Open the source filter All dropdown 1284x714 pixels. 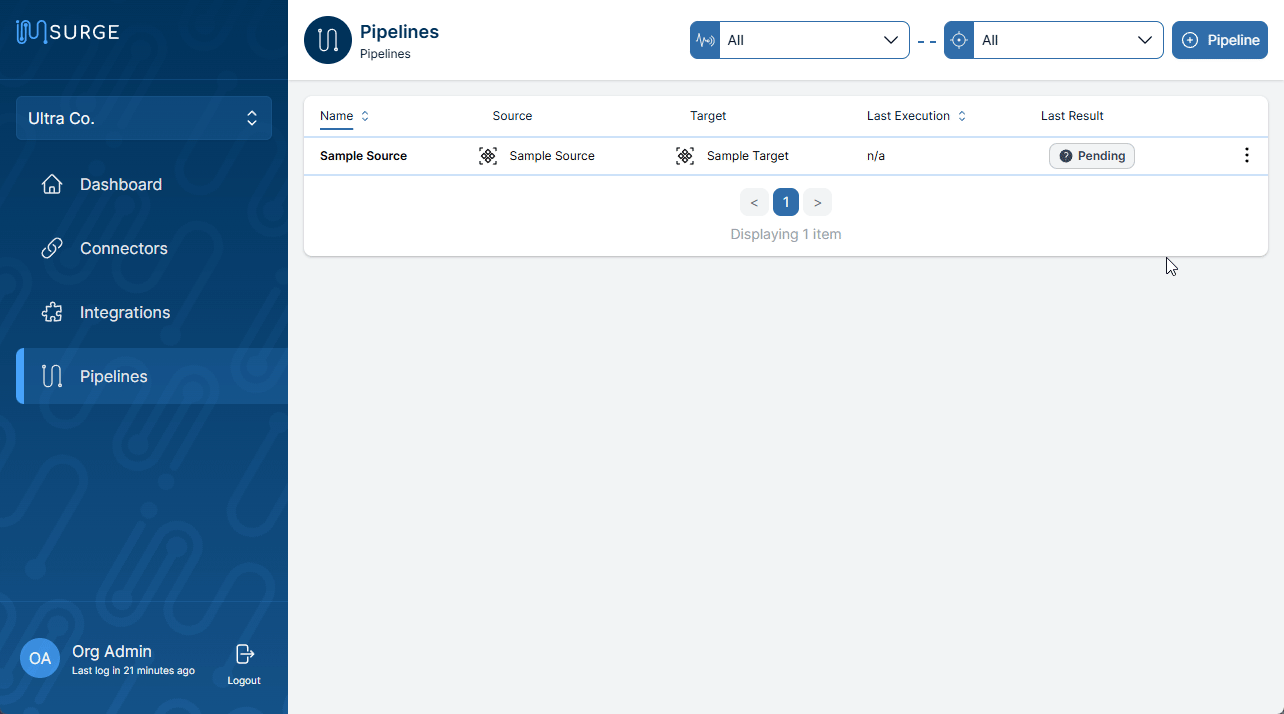814,40
